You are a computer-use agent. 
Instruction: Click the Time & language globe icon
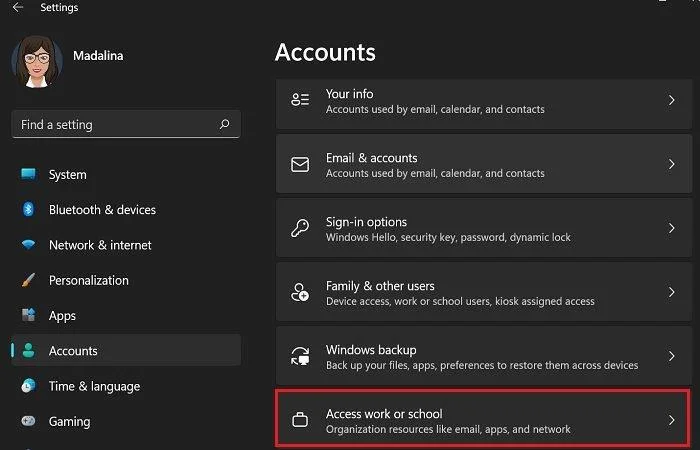tap(29, 386)
